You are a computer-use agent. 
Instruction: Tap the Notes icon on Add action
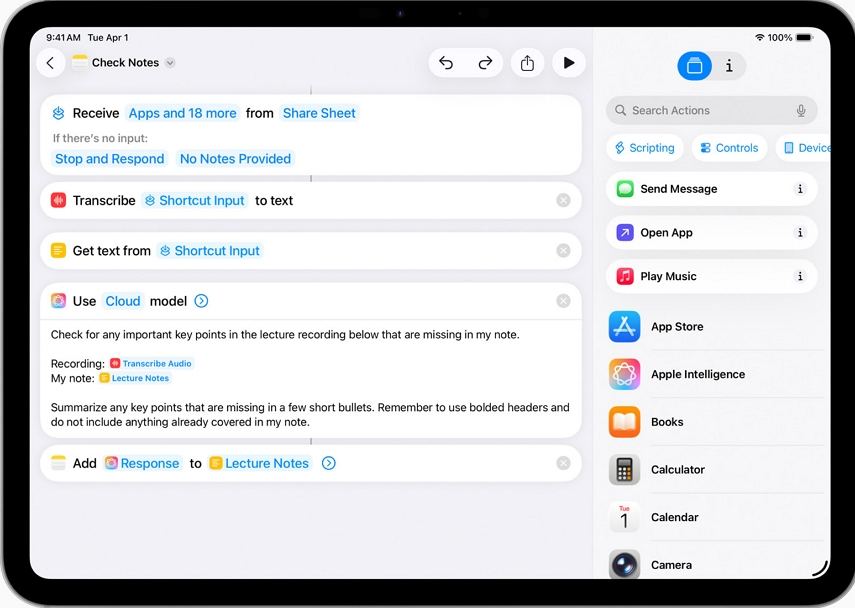point(58,463)
